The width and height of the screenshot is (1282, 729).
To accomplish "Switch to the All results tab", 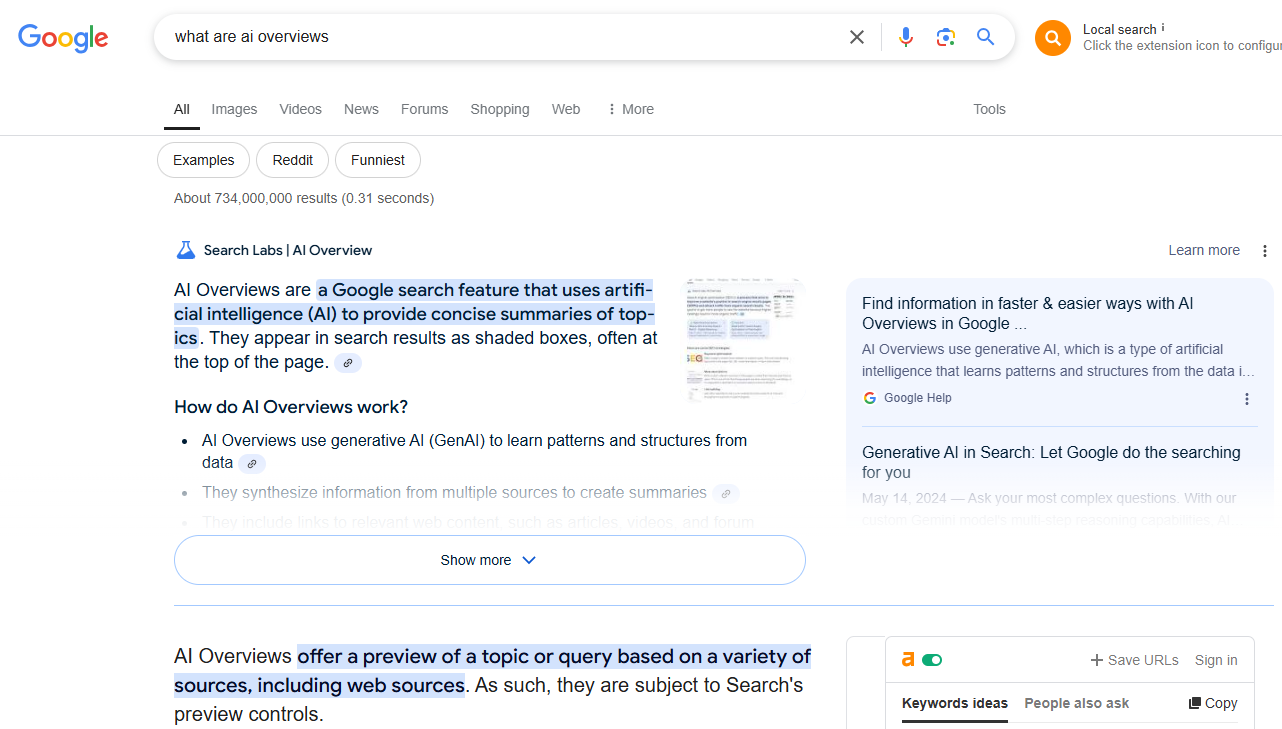I will [x=181, y=109].
